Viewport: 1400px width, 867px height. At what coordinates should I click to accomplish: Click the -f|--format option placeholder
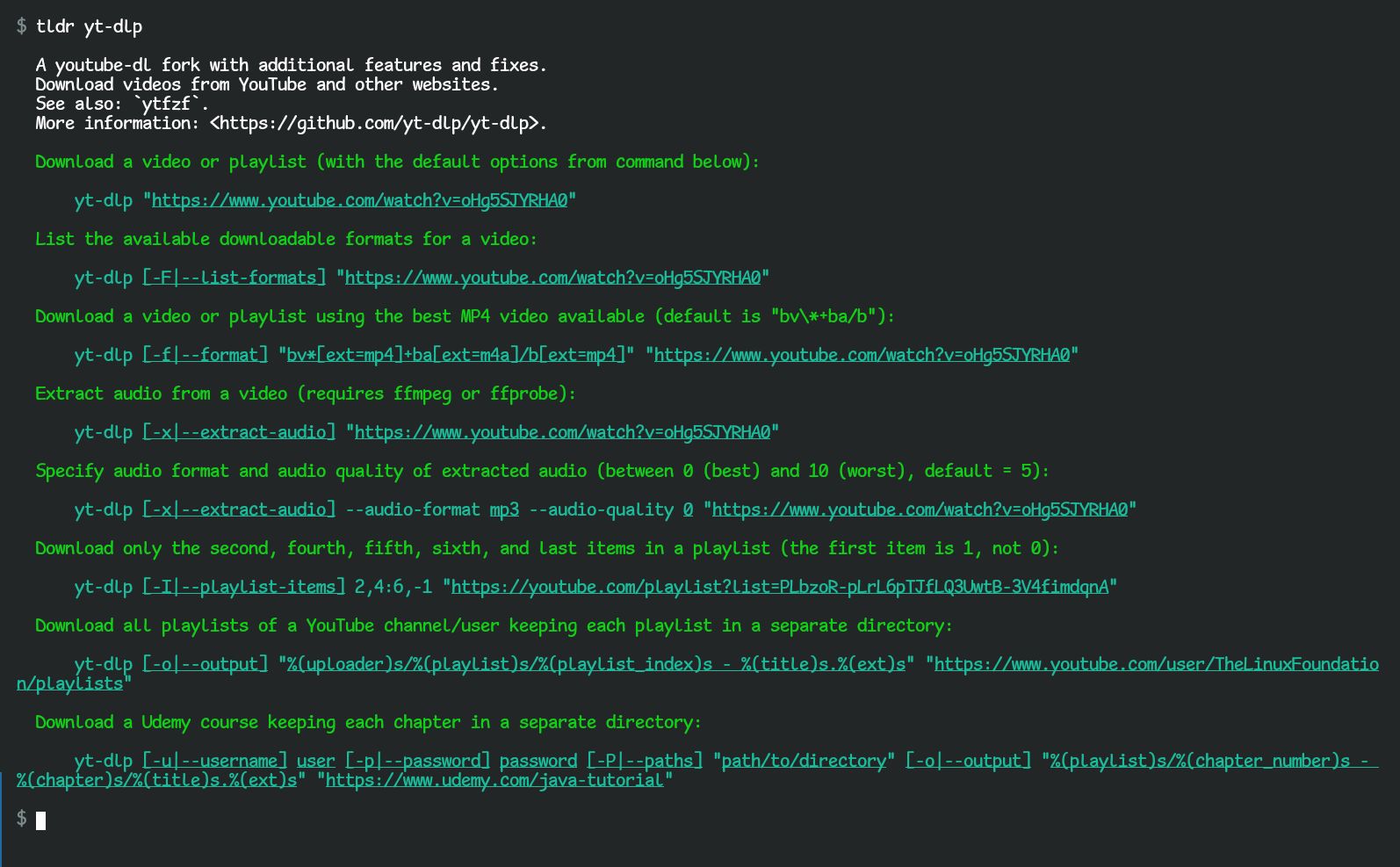click(x=205, y=355)
